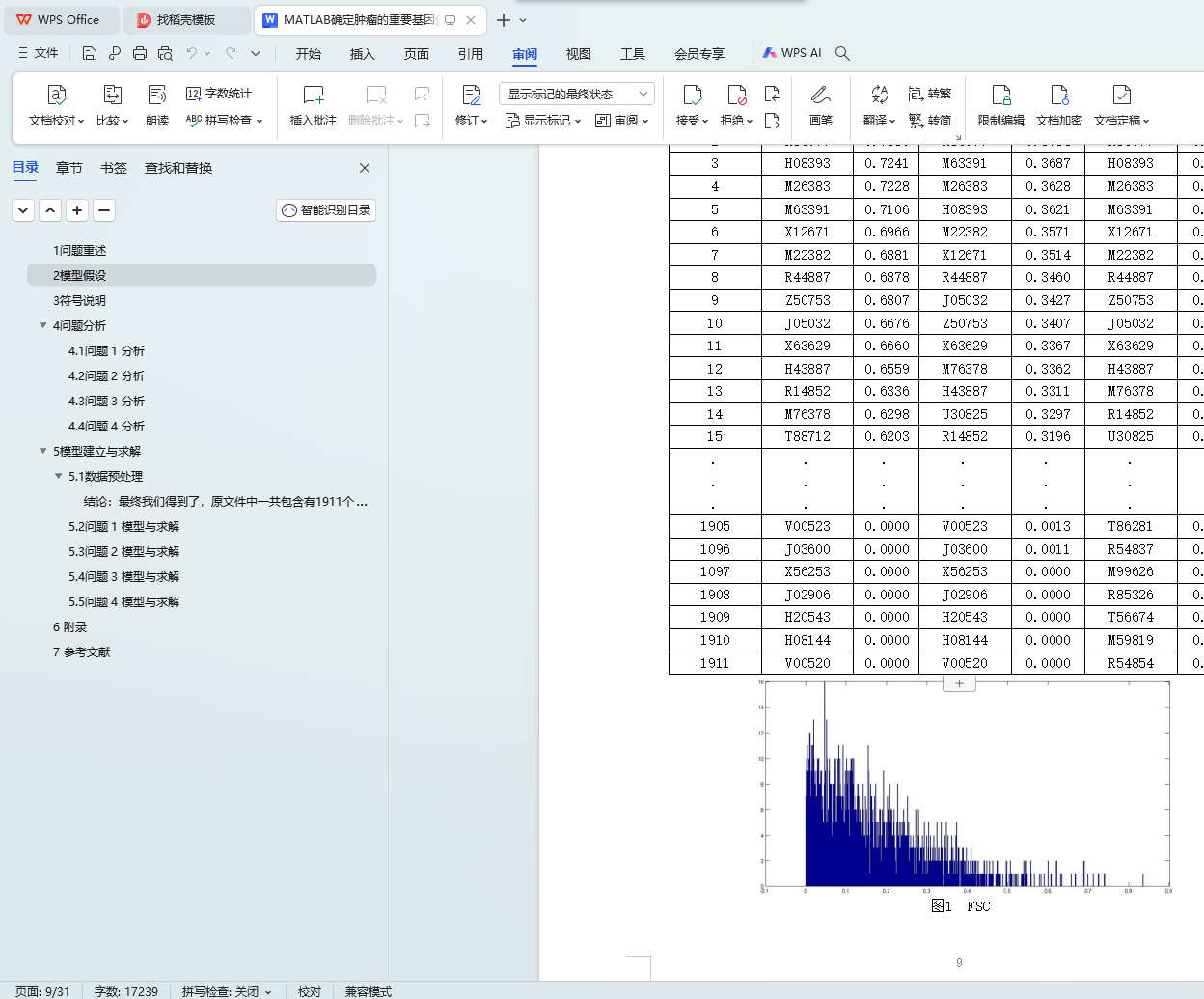Click the Save icon in the quick toolbar
The image size is (1204, 999).
tap(90, 53)
